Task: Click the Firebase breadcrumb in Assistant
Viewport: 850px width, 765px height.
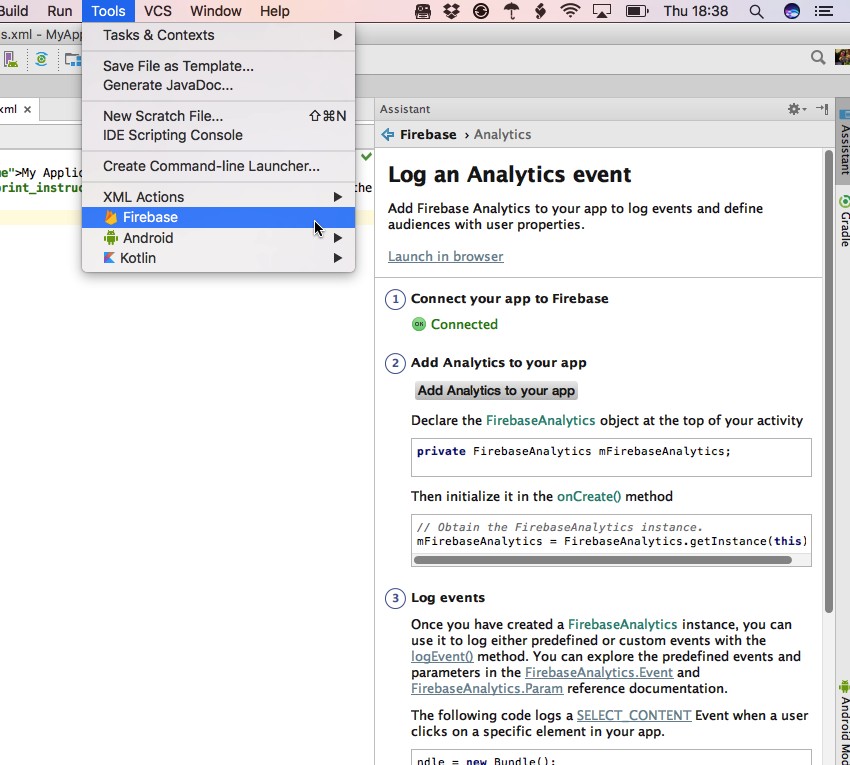Action: coord(428,134)
